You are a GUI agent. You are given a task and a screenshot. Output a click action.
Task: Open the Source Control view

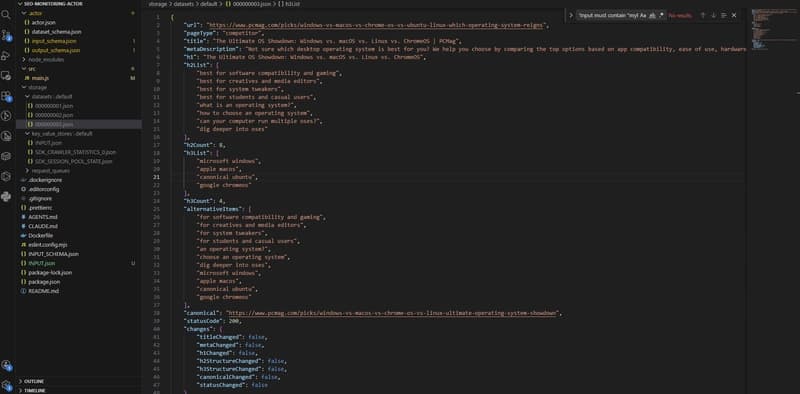pos(6,35)
